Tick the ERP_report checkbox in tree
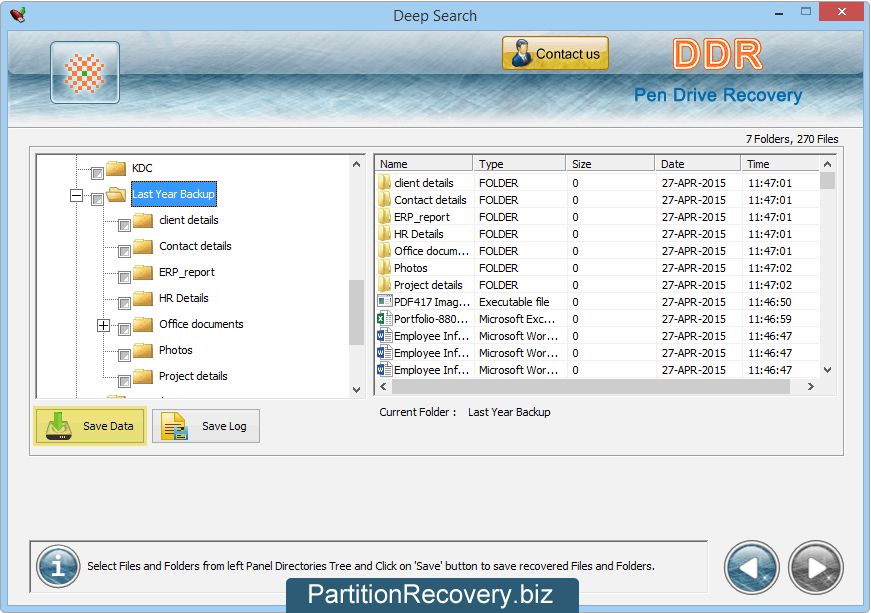Image resolution: width=871 pixels, height=613 pixels. point(124,278)
